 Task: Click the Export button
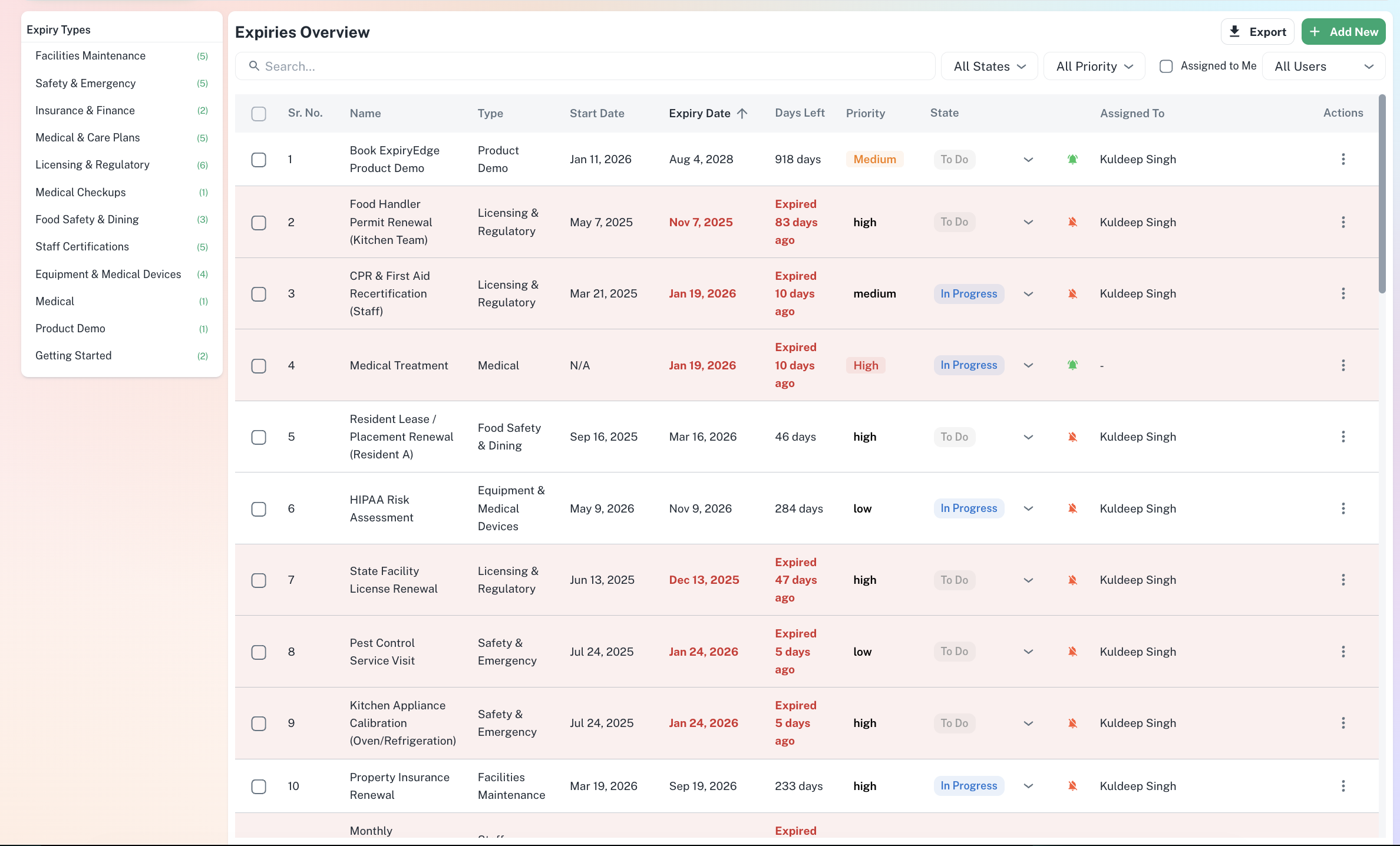(1257, 32)
